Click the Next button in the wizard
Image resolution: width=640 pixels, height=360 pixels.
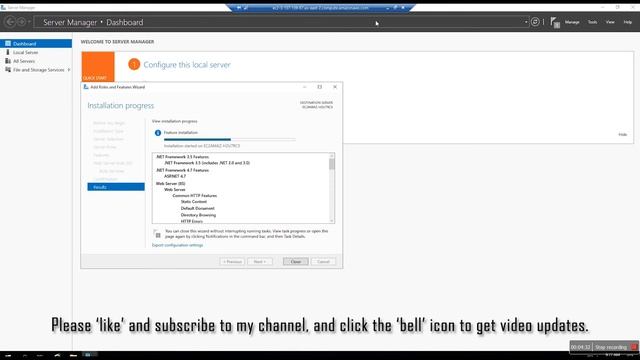pos(260,261)
